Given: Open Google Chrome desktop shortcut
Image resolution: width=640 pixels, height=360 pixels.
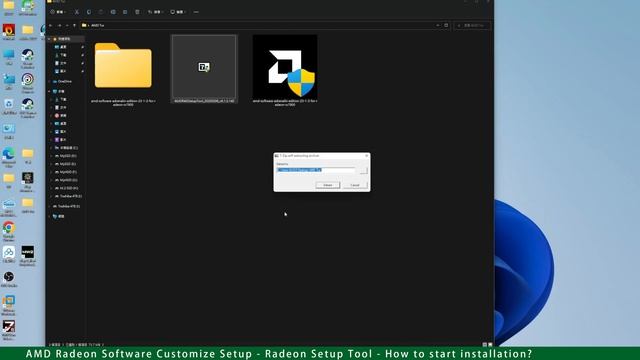Looking at the screenshot, I should (x=9, y=231).
